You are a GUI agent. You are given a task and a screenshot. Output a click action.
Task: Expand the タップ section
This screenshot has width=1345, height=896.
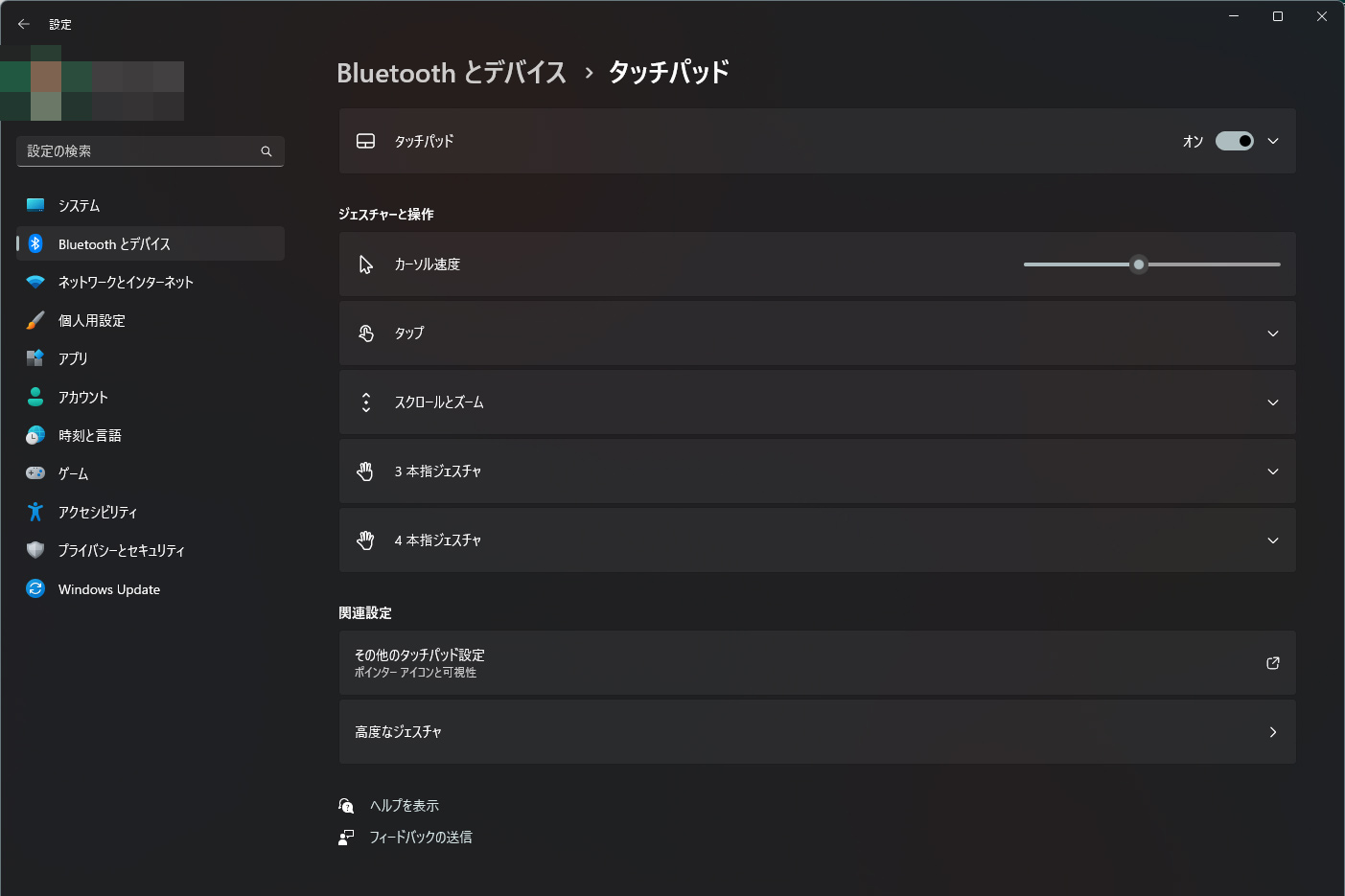click(x=817, y=333)
